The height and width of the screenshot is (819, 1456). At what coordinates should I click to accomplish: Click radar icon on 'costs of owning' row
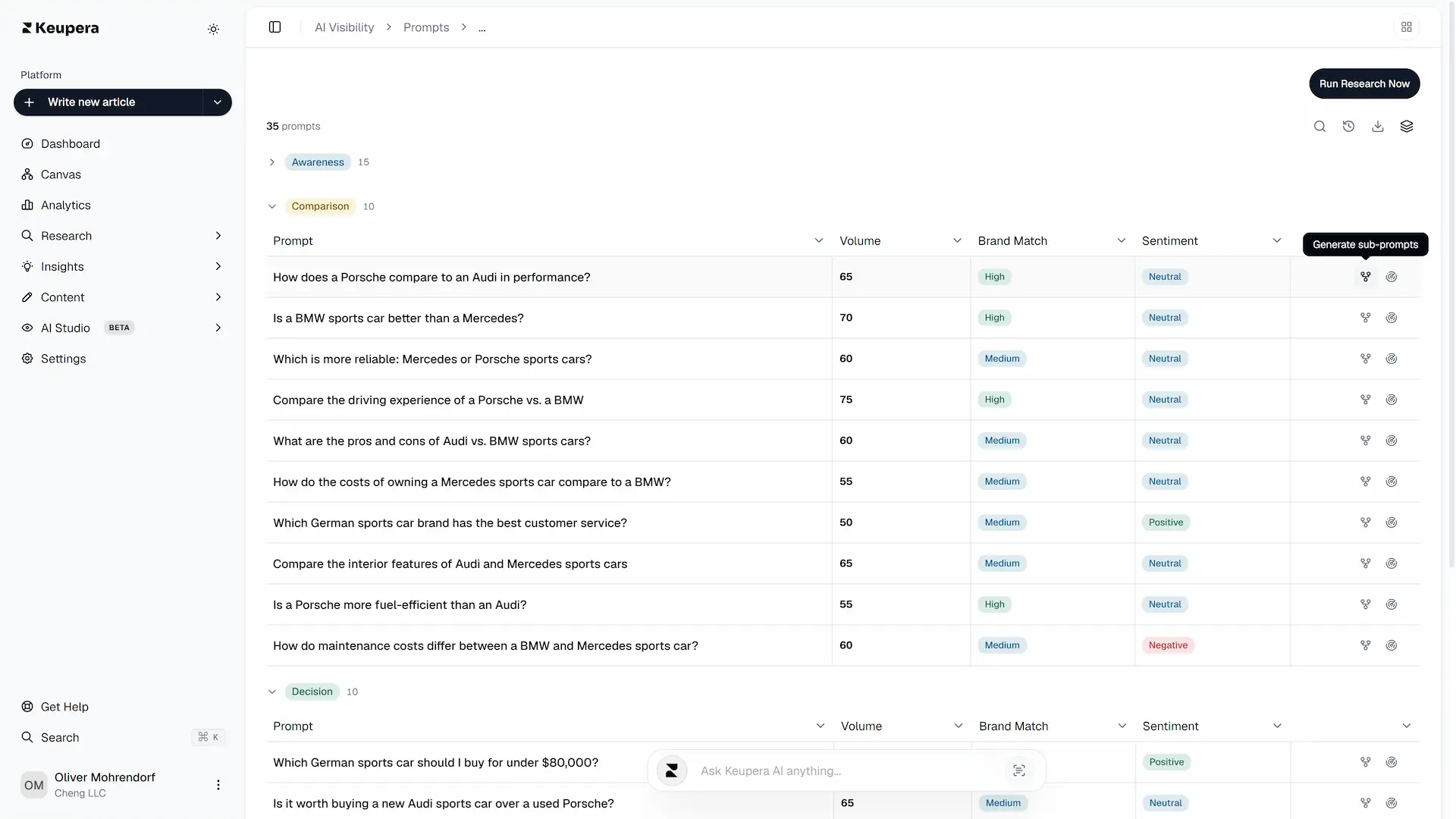[1392, 482]
